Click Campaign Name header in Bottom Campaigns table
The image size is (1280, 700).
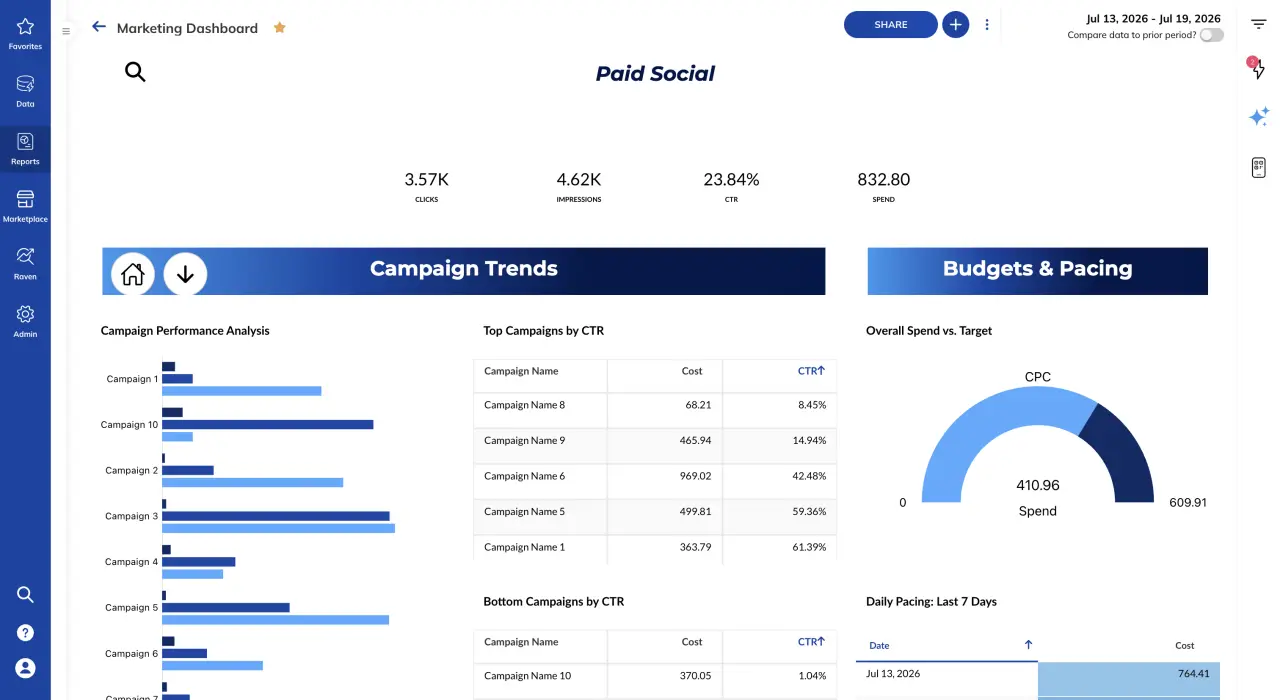521,642
